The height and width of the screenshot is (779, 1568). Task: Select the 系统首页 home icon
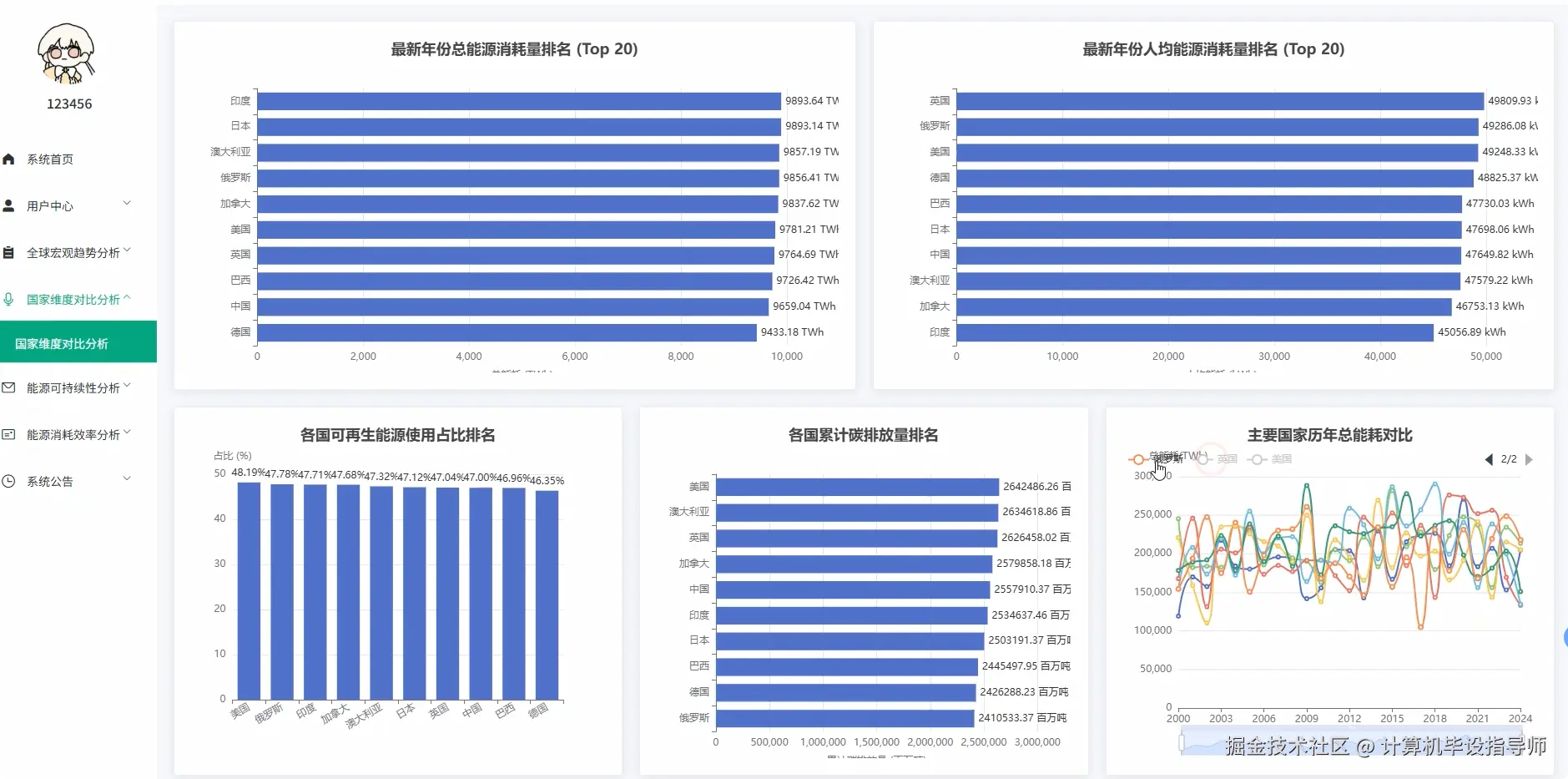tap(11, 159)
